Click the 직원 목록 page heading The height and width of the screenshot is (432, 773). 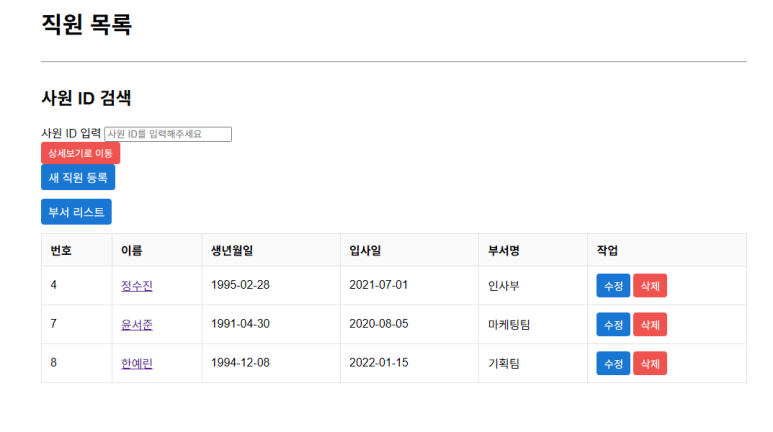coord(87,24)
